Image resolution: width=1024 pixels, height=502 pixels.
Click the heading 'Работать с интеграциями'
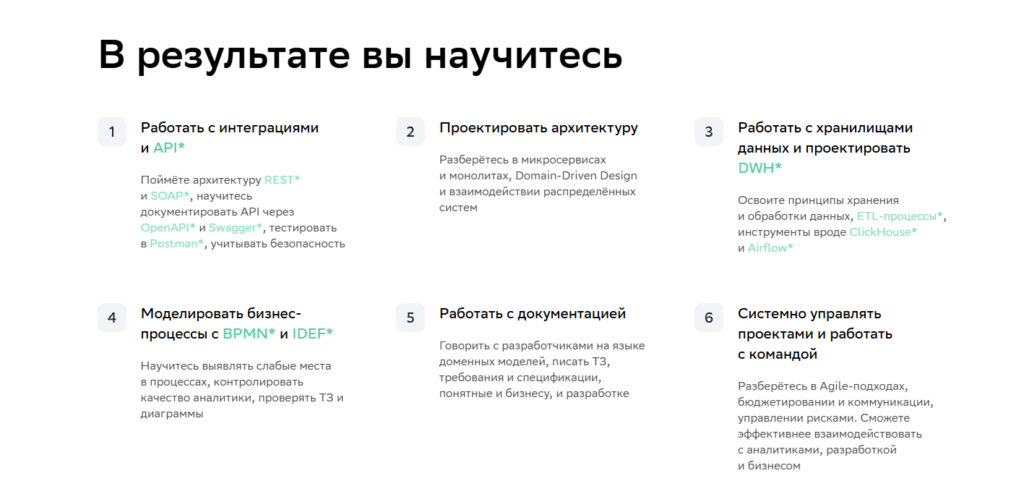[230, 128]
